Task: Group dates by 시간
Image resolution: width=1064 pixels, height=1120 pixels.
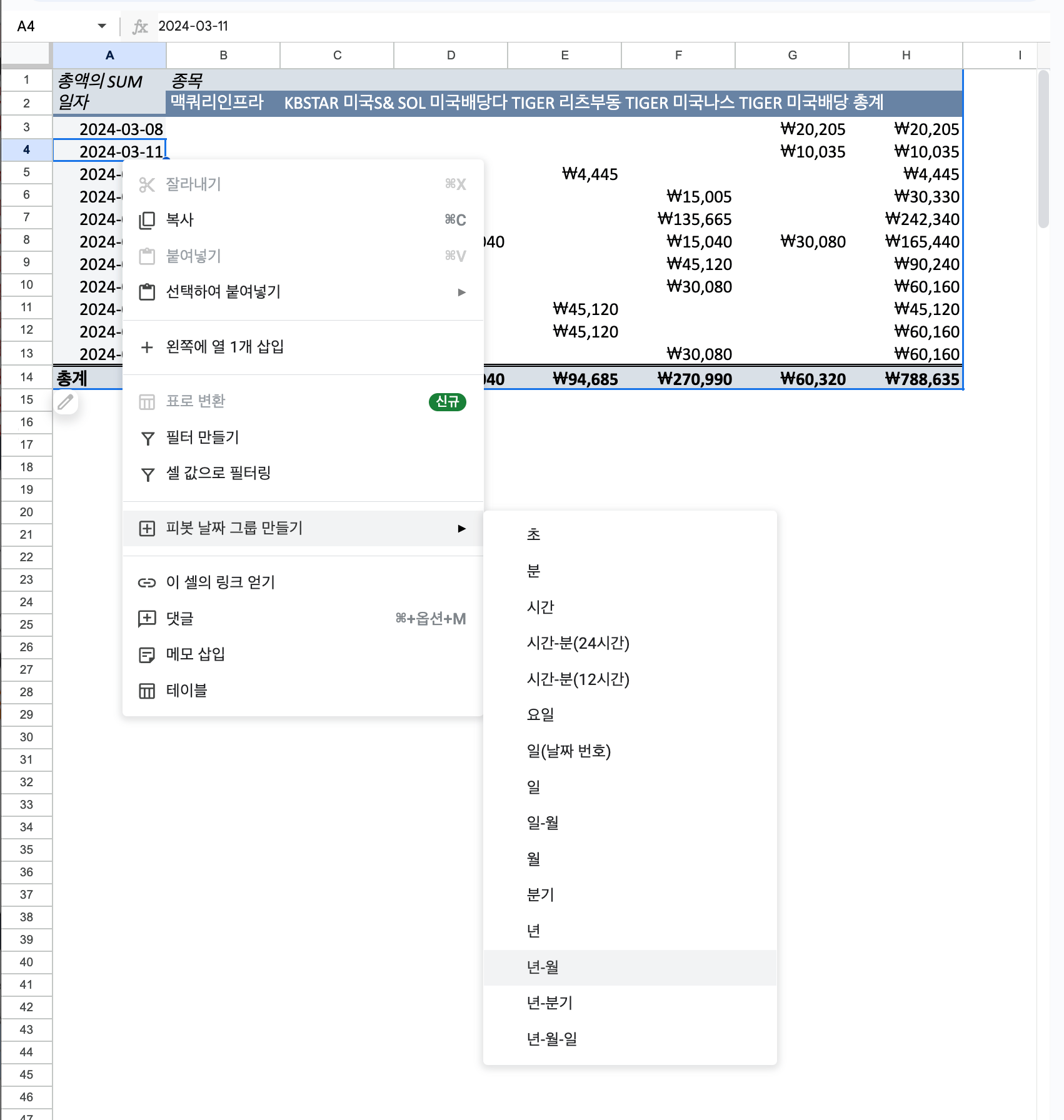Action: (x=630, y=607)
